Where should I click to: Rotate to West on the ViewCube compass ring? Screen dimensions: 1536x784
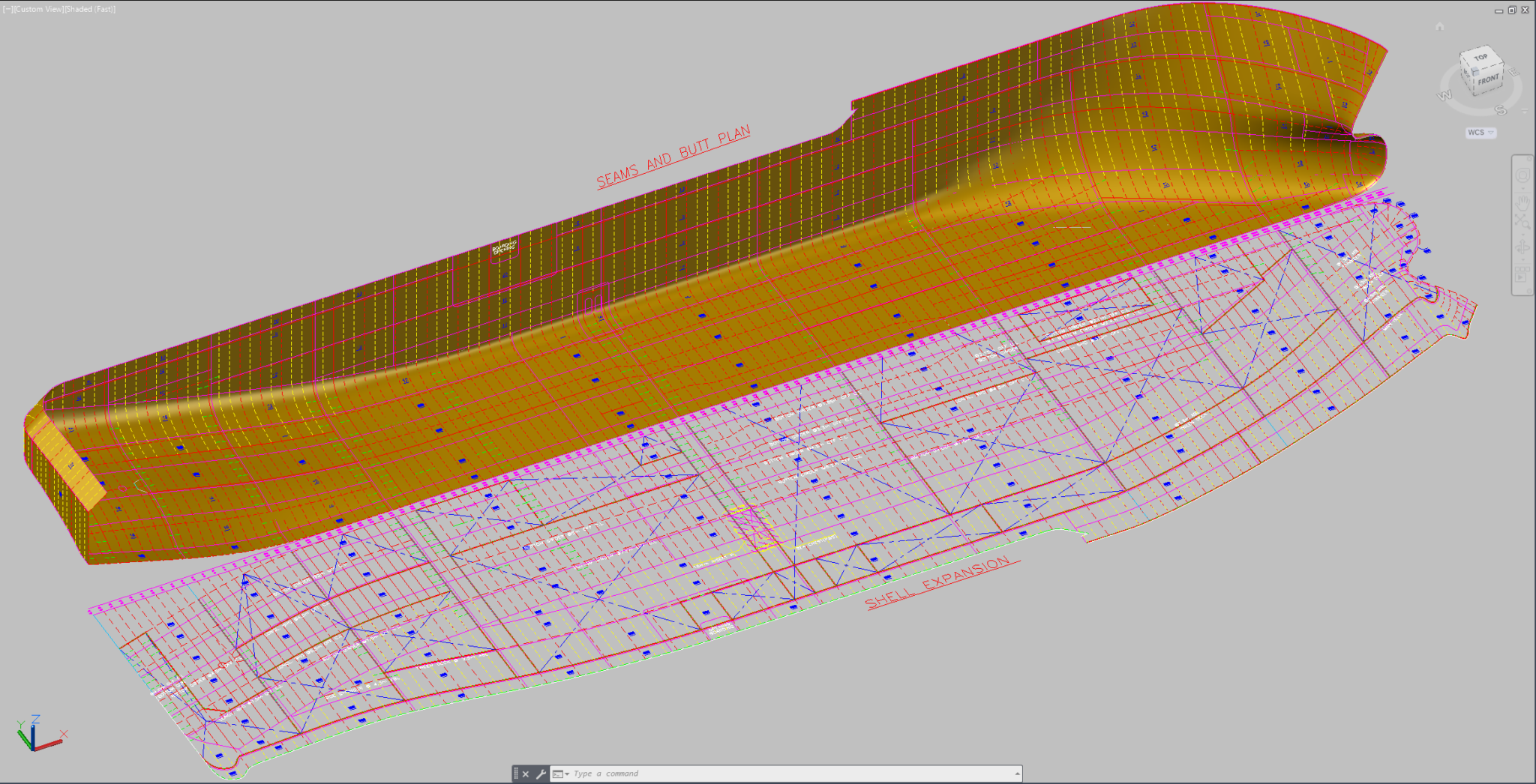pos(1443,94)
